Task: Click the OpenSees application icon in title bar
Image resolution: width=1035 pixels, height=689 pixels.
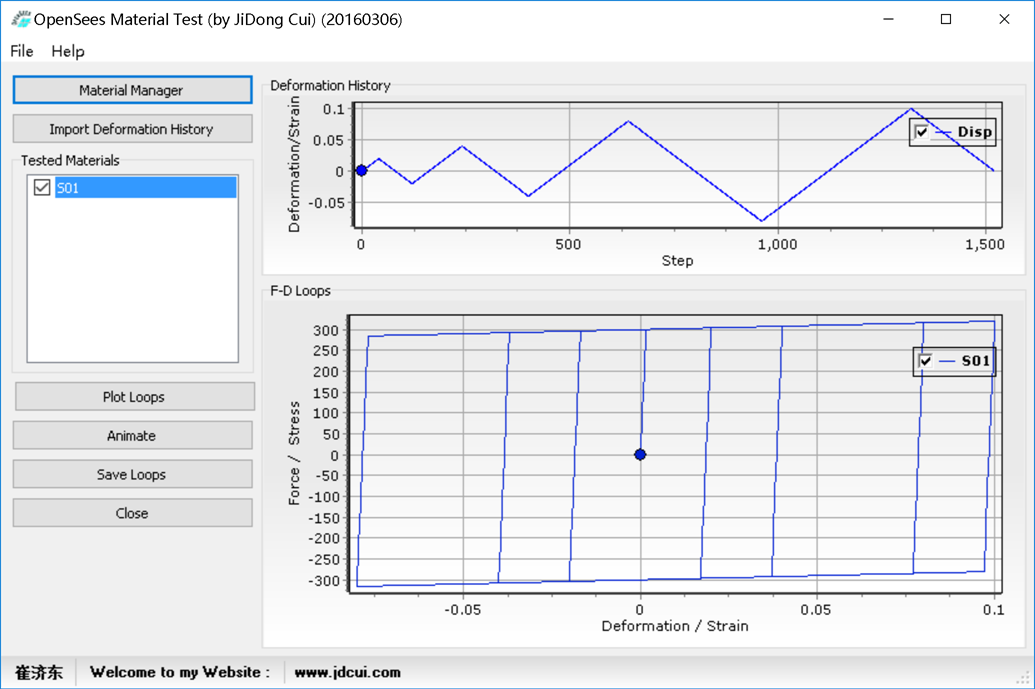Action: point(20,19)
